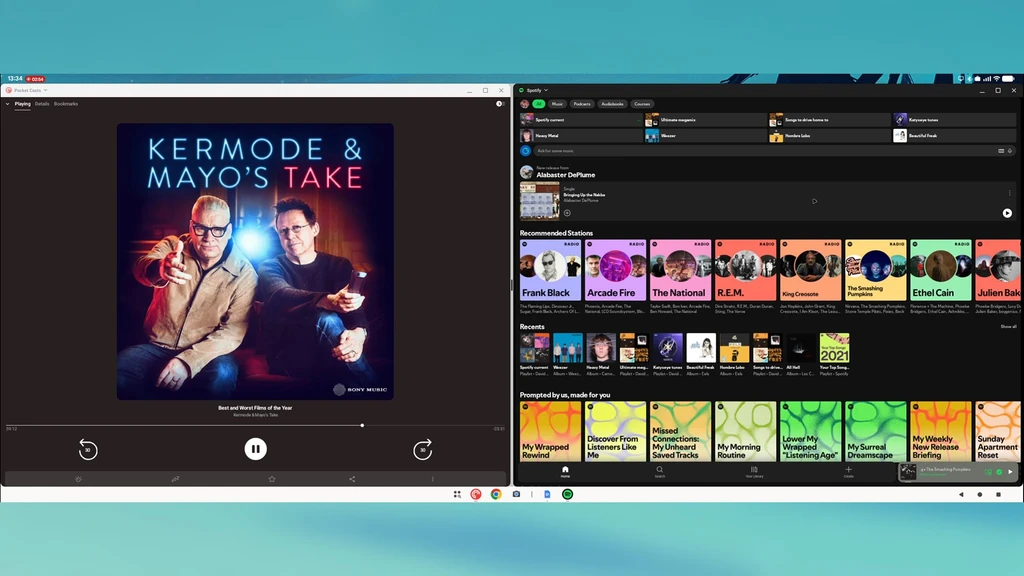1024x576 pixels.
Task: Open the app launcher in taskbar
Action: (457, 494)
